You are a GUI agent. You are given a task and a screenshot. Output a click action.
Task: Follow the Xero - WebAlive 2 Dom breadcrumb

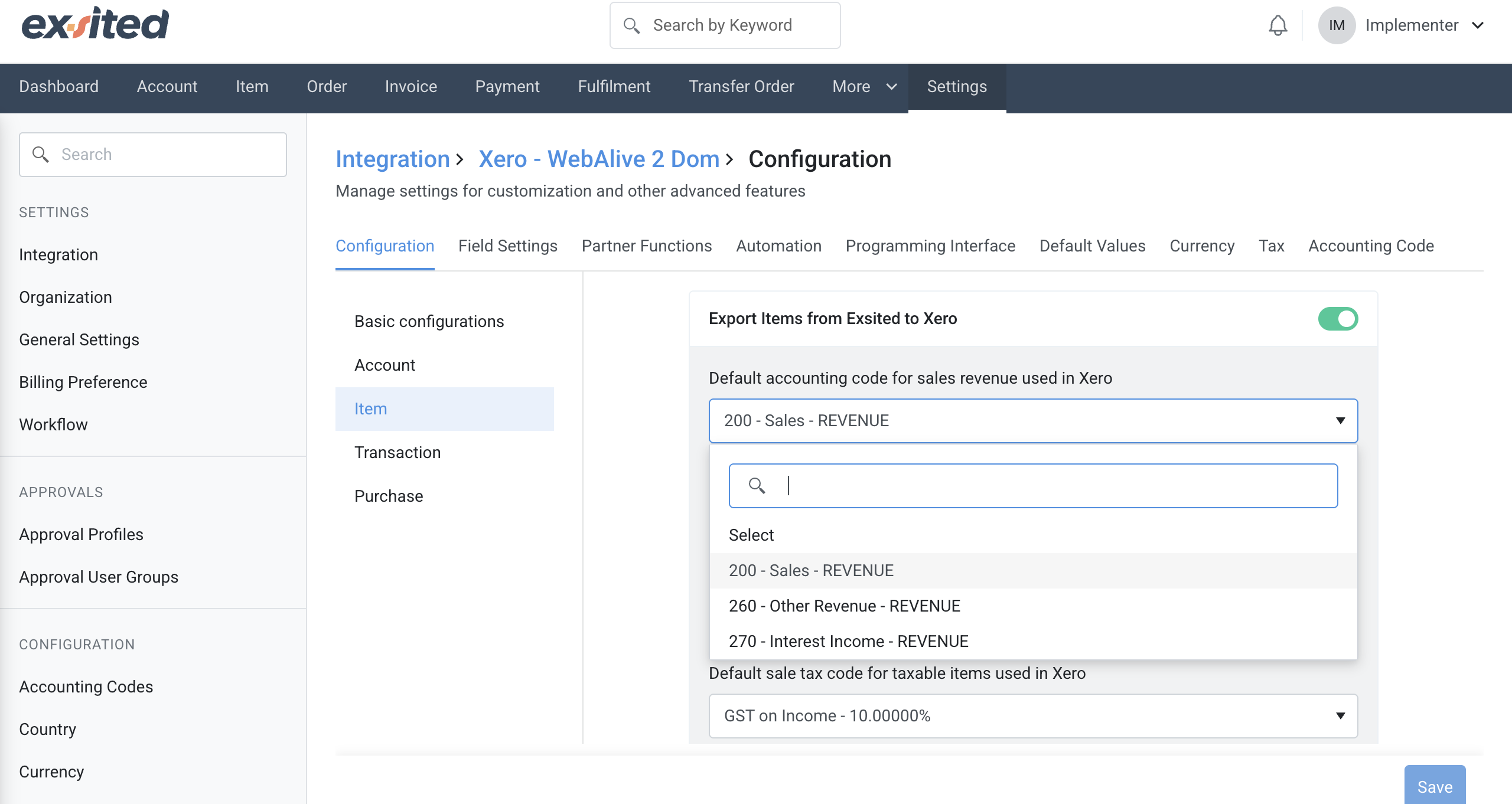[x=599, y=159]
